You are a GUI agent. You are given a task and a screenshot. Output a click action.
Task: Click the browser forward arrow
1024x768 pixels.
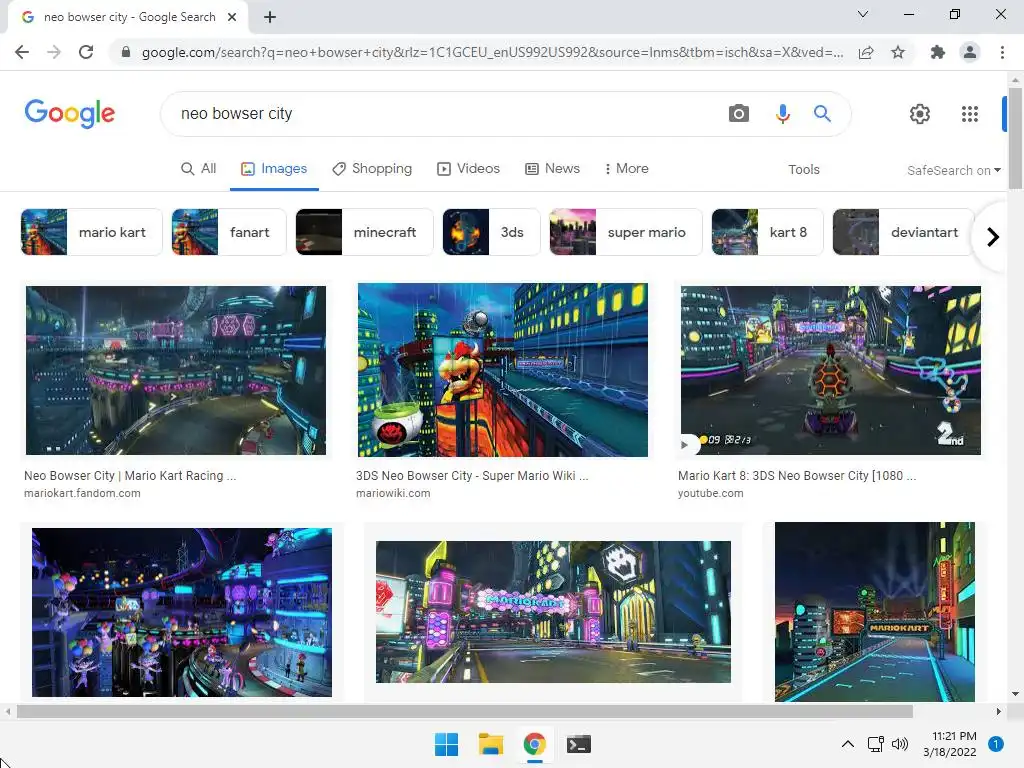(x=54, y=52)
